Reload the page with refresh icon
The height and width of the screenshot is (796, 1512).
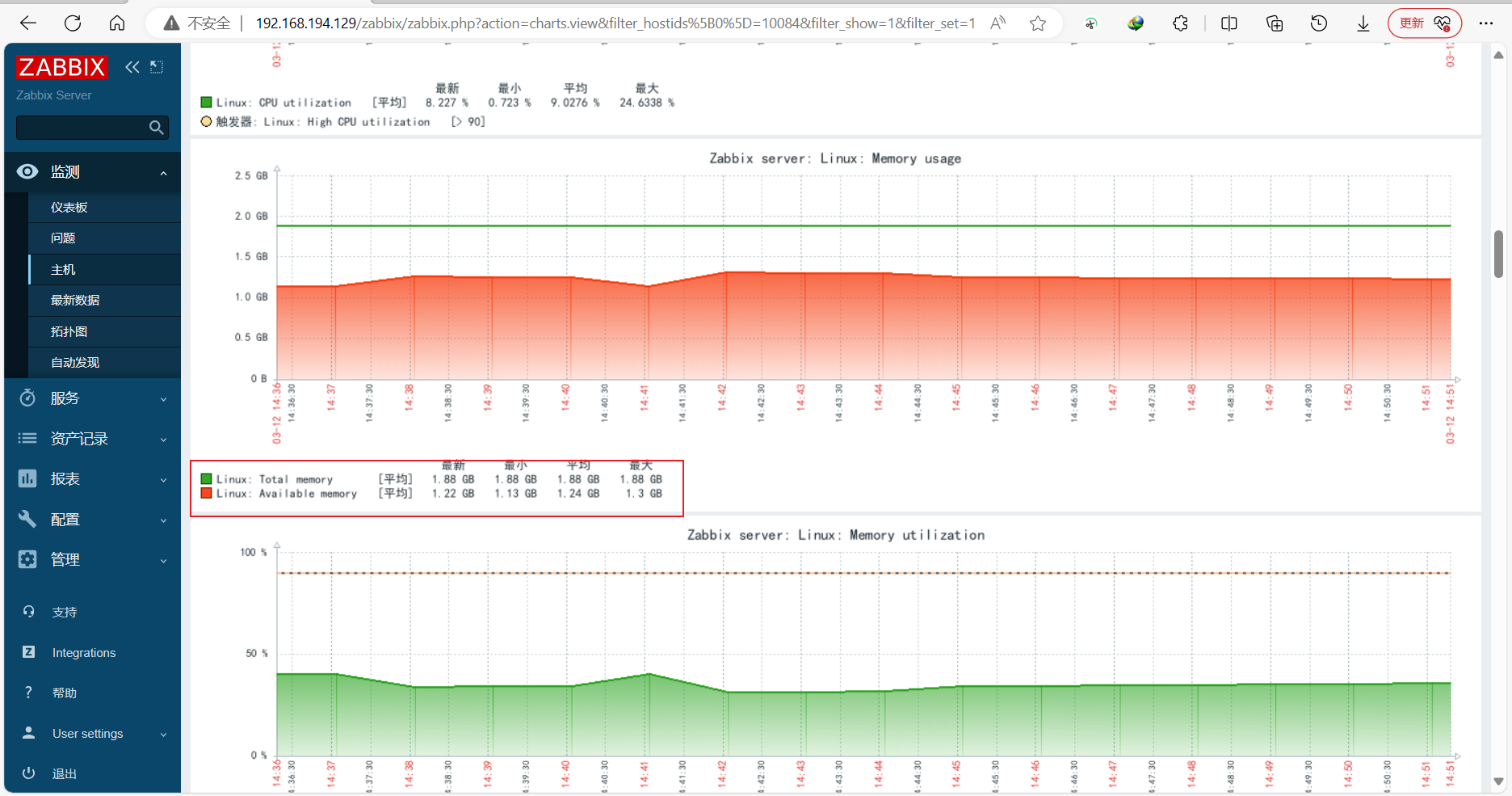[73, 23]
